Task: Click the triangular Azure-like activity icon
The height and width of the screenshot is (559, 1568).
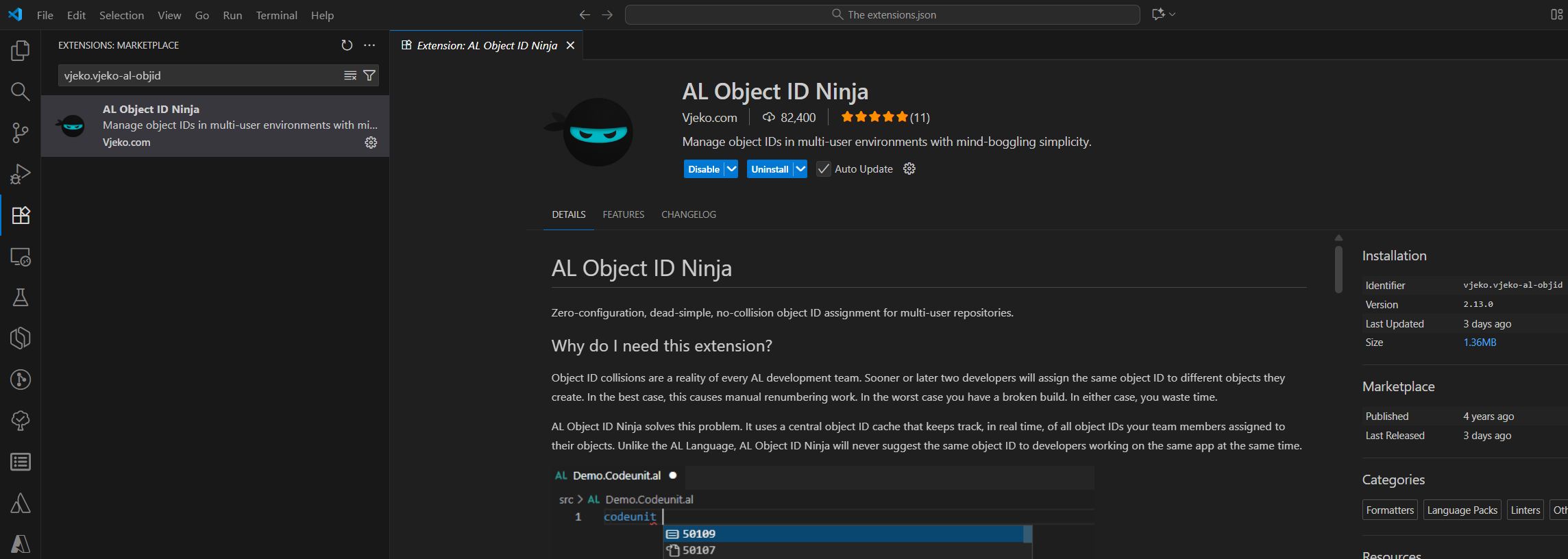Action: click(x=21, y=503)
